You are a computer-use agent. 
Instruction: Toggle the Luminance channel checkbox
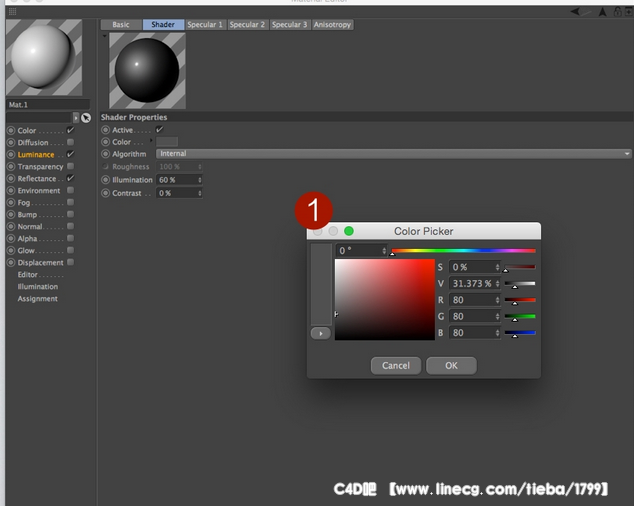[x=70, y=154]
